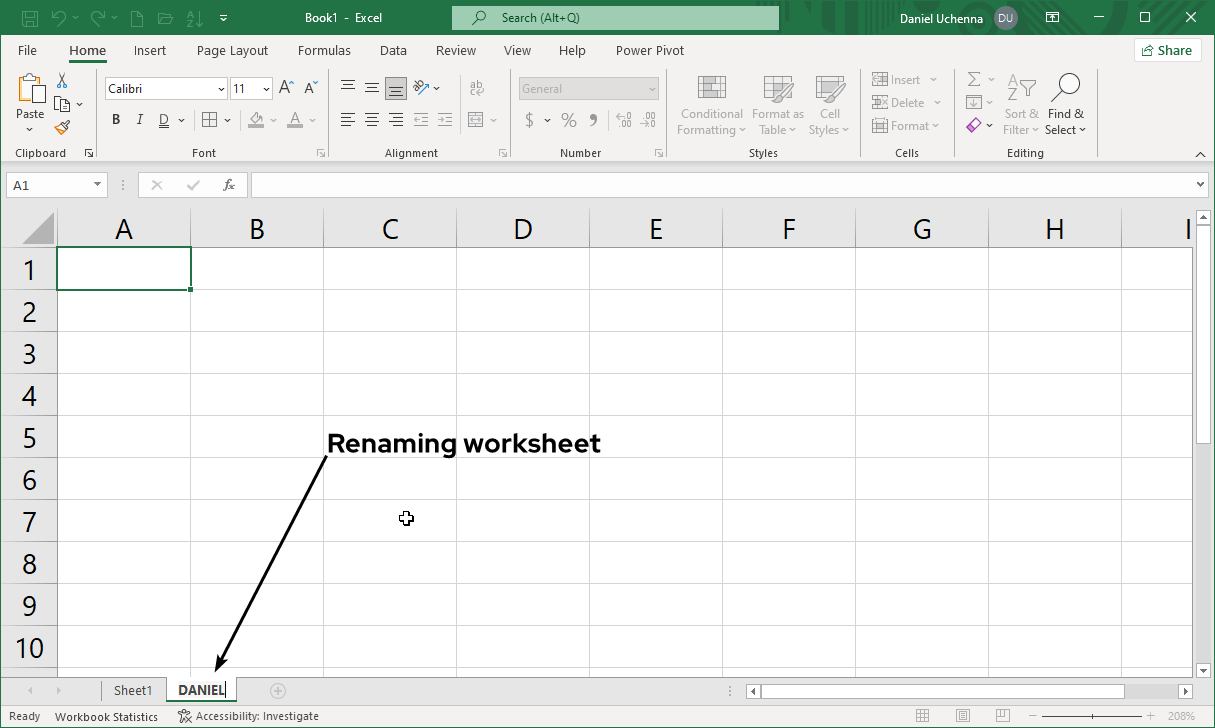Select the Sheet1 worksheet tab
1215x728 pixels.
134,690
